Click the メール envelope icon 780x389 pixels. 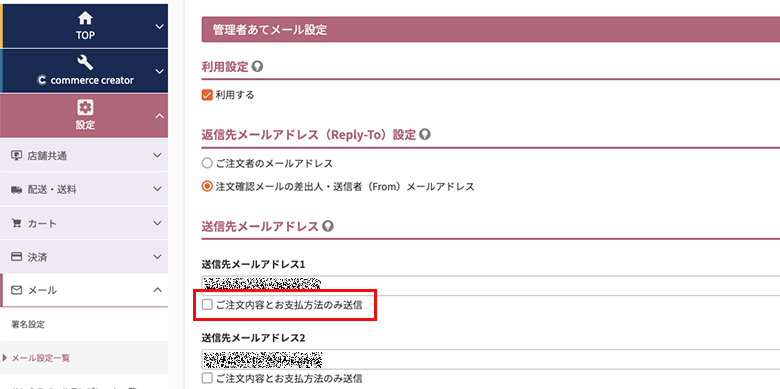coord(16,290)
